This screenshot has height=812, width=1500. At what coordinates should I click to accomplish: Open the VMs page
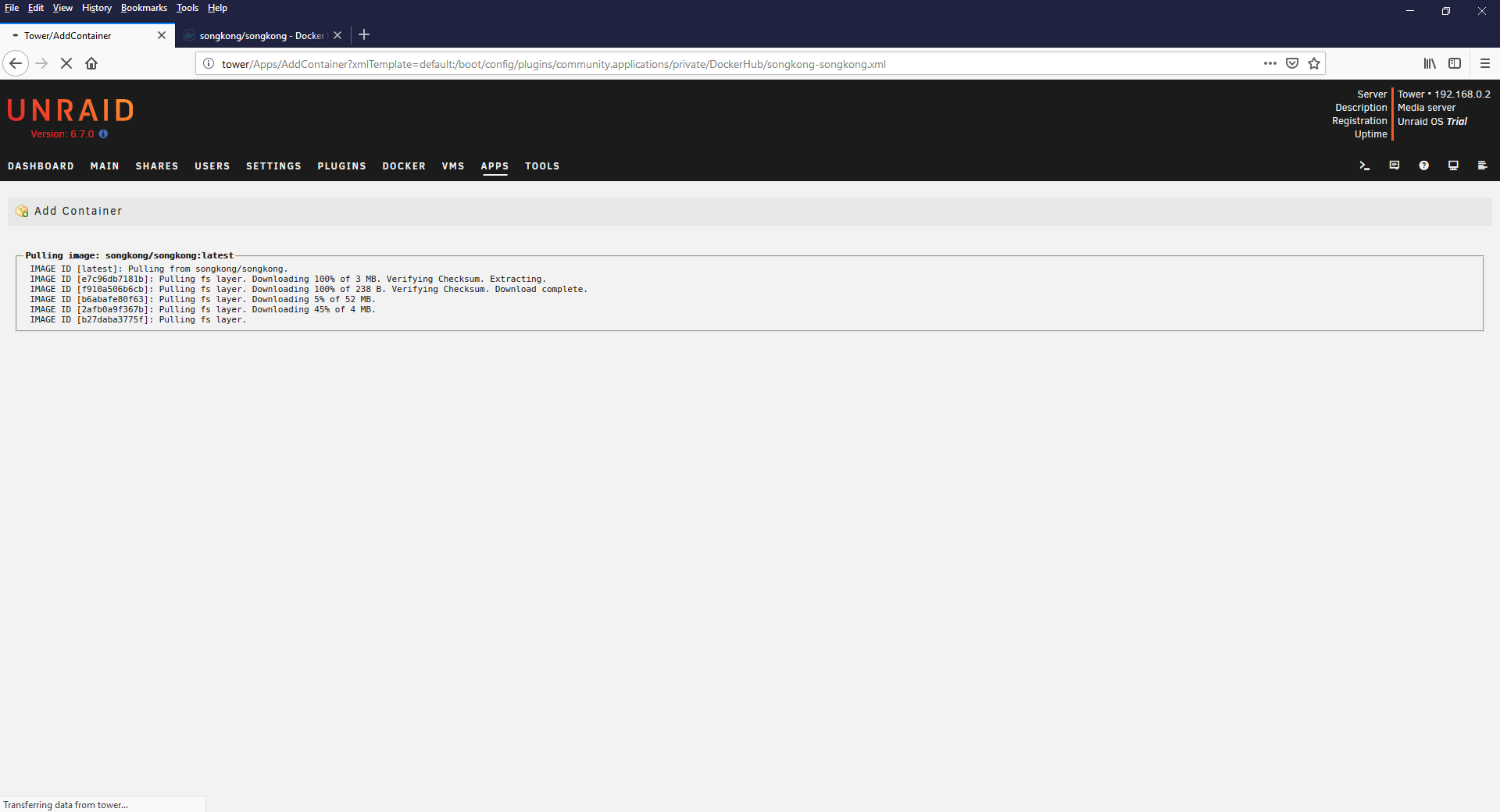pyautogui.click(x=453, y=166)
